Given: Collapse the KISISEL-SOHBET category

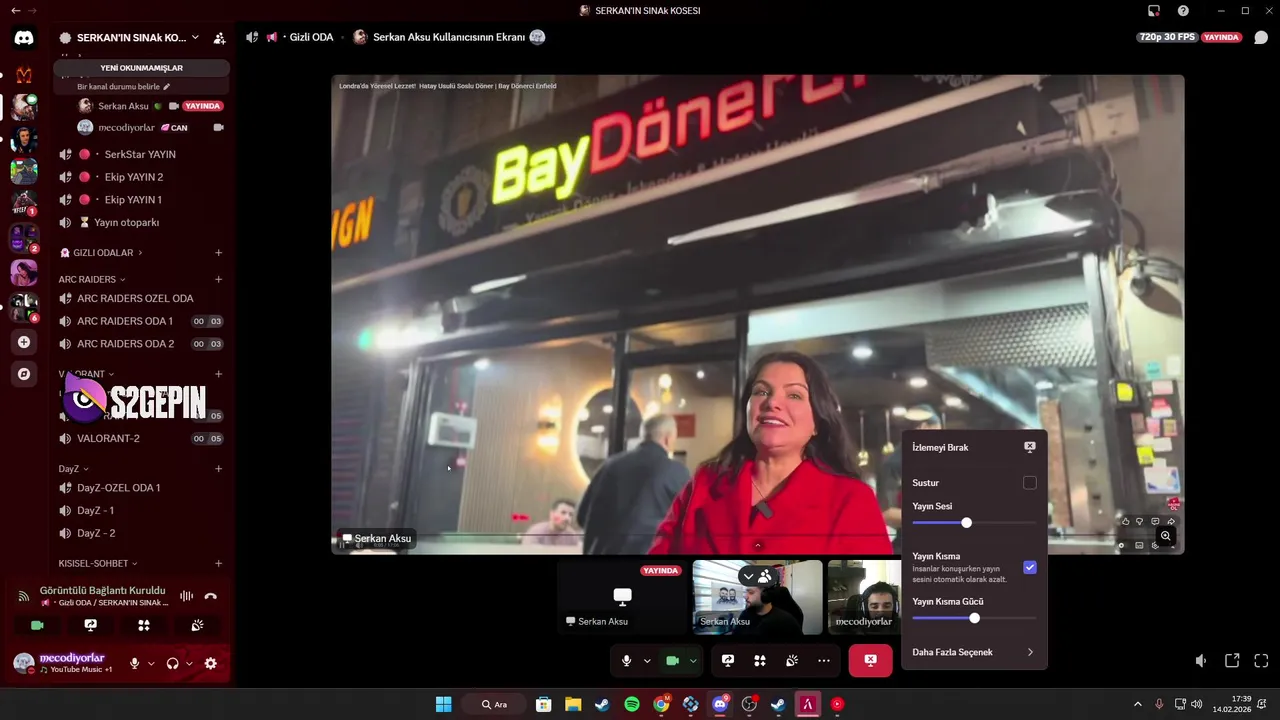Looking at the screenshot, I should [98, 563].
